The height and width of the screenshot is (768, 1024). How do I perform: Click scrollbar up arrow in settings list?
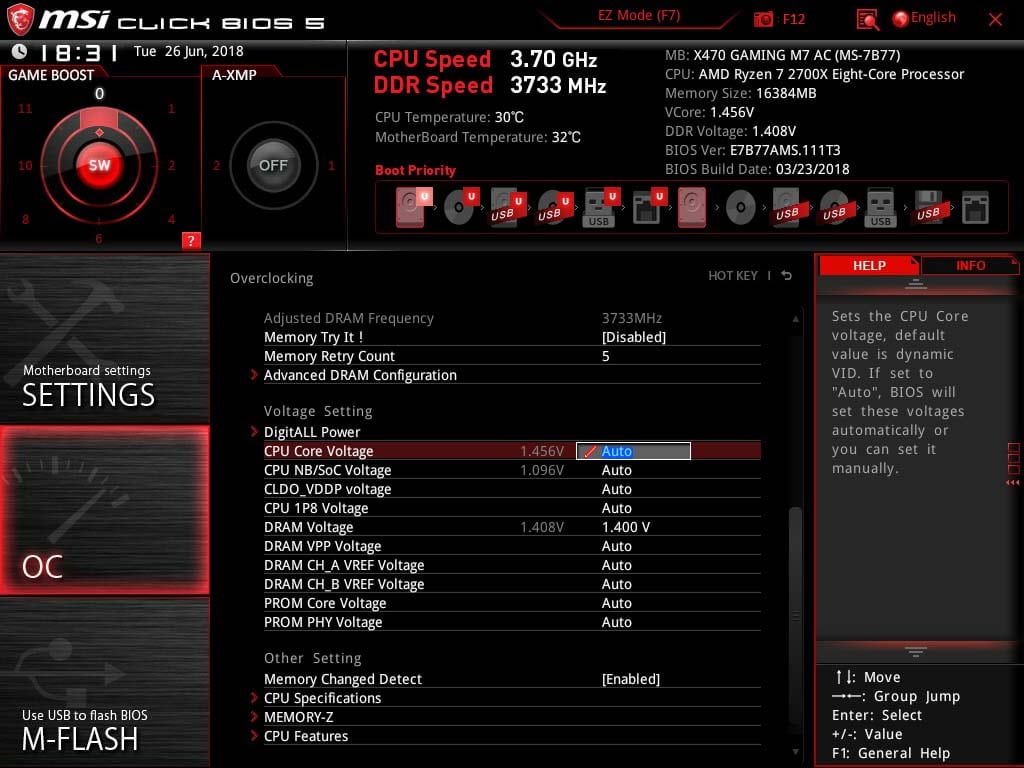795,319
